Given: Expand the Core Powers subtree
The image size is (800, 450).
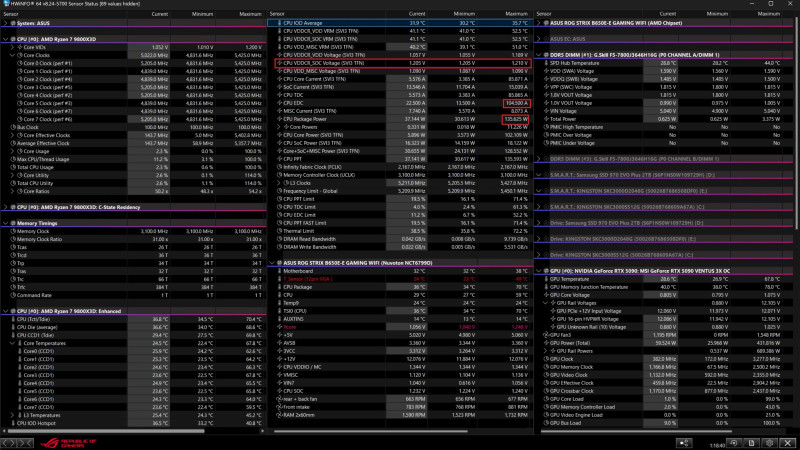Looking at the screenshot, I should click(279, 127).
